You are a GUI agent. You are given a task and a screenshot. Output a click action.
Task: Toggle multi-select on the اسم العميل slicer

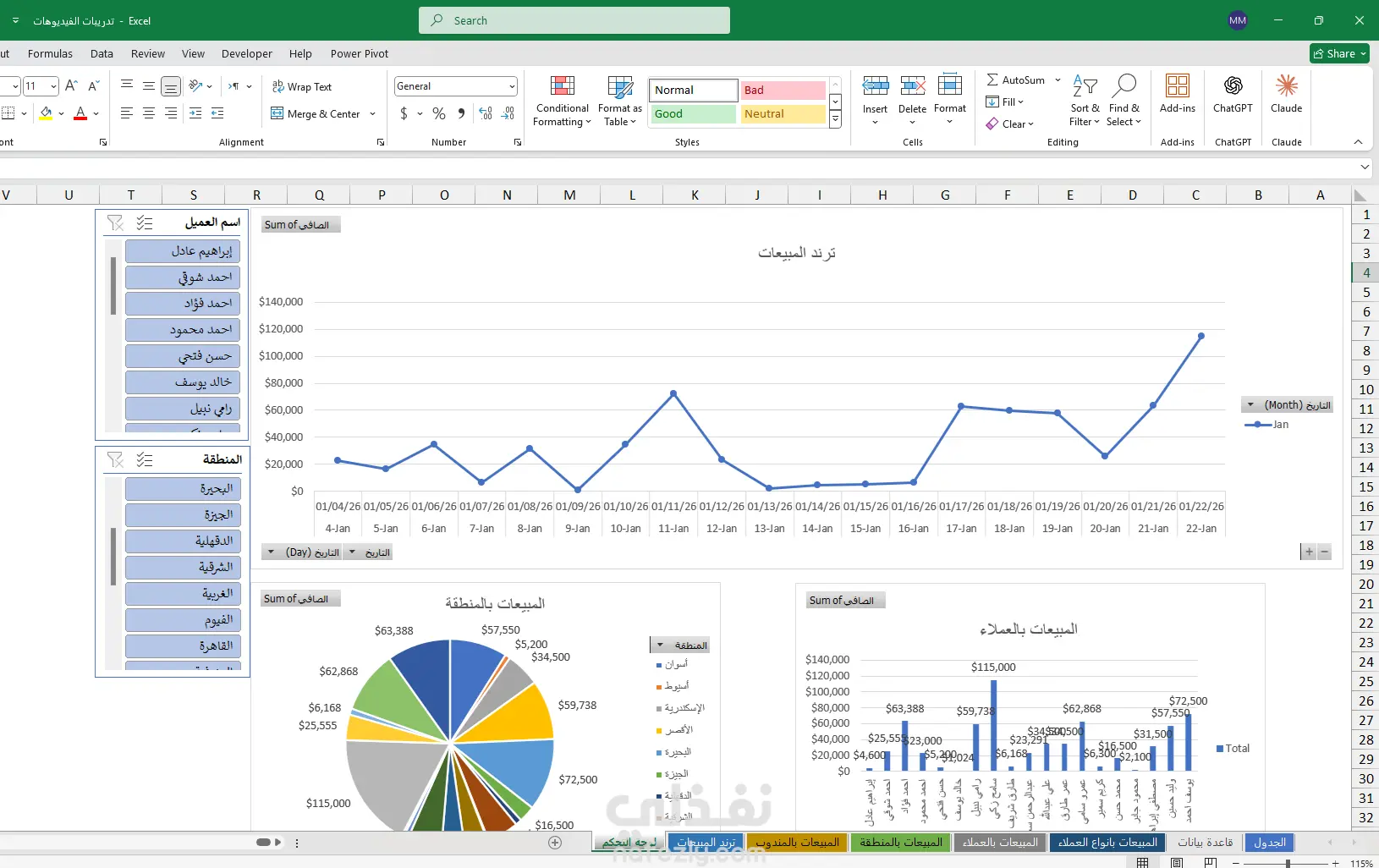145,222
